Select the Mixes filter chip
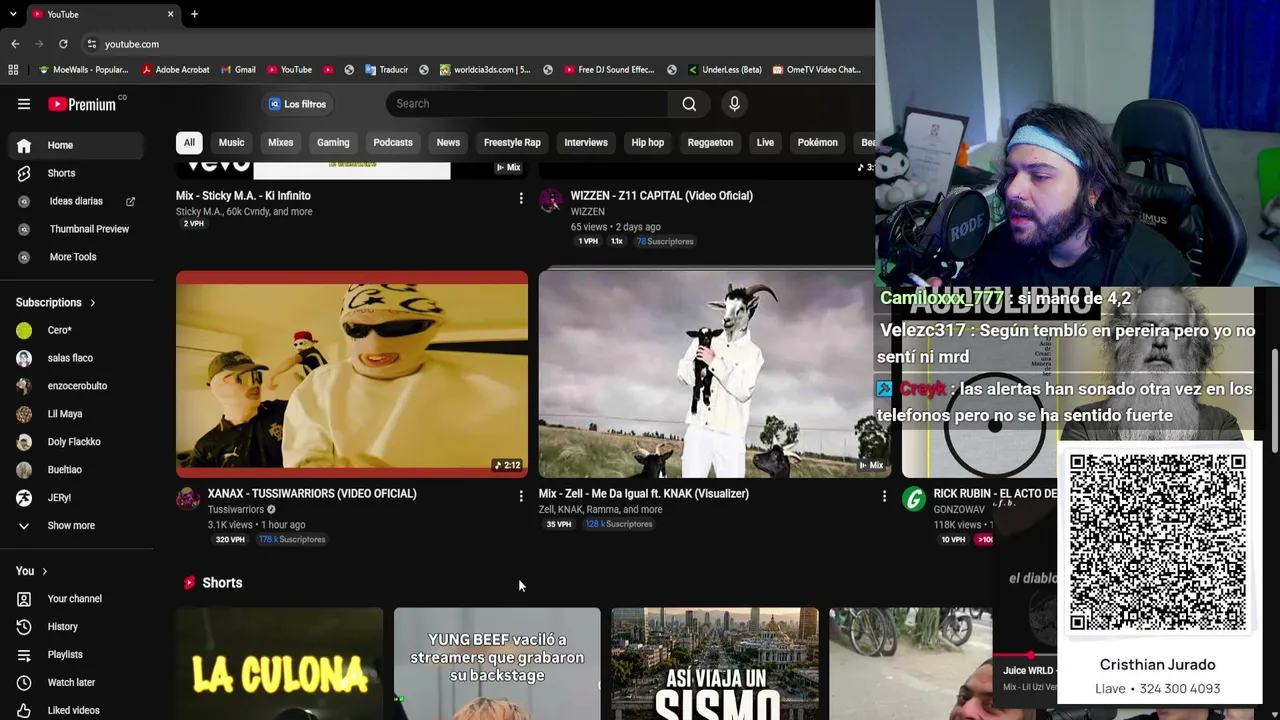This screenshot has height=720, width=1280. (x=281, y=142)
